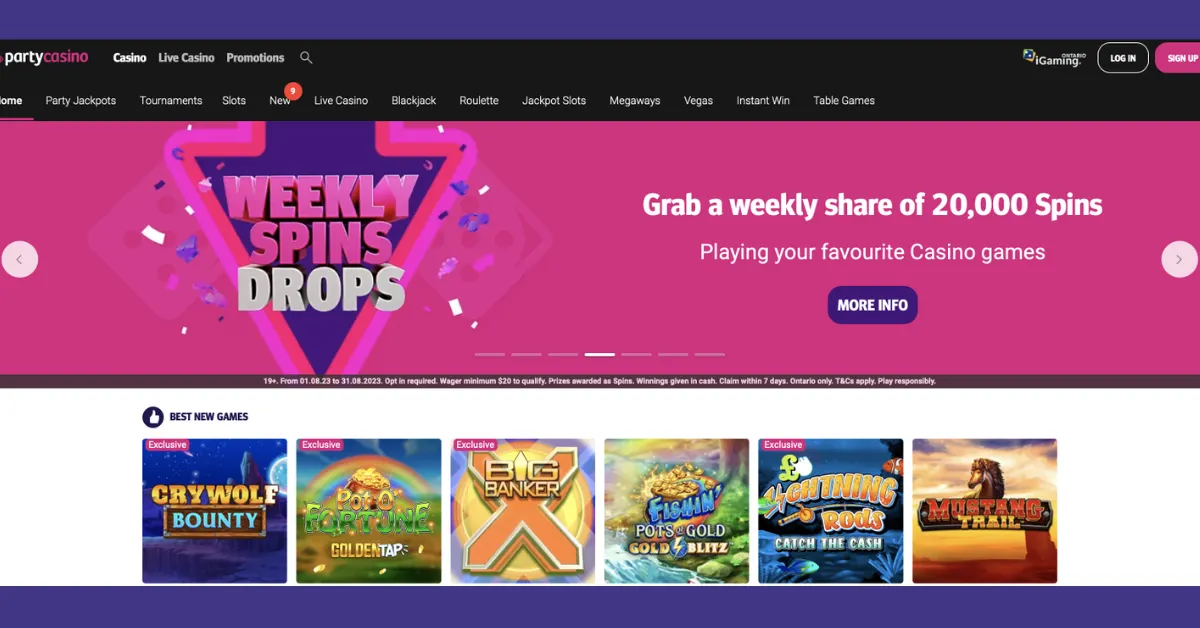This screenshot has height=628, width=1200.
Task: Switch to the Megaways tab
Action: click(x=635, y=101)
